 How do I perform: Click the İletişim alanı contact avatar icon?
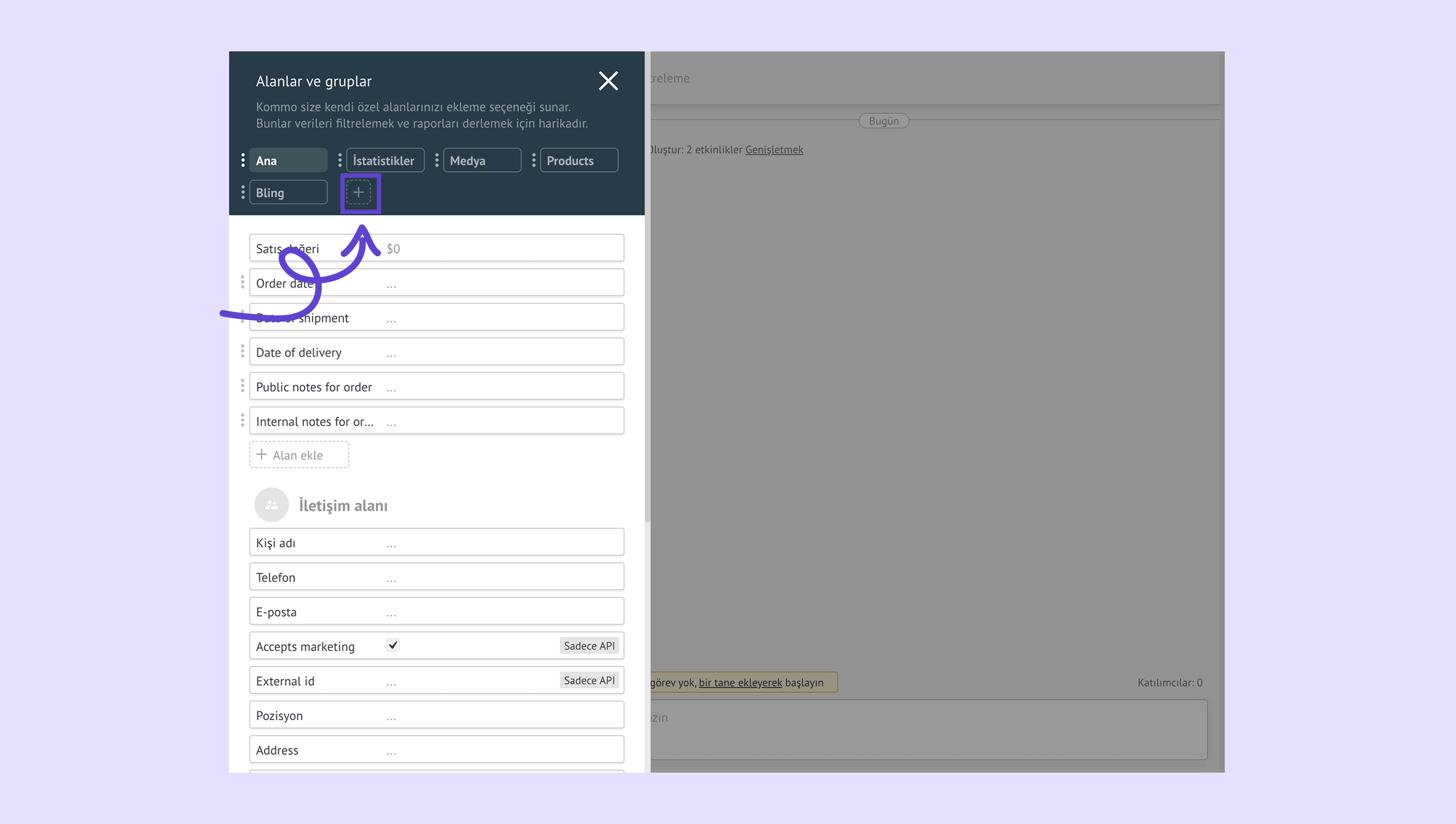(x=271, y=505)
